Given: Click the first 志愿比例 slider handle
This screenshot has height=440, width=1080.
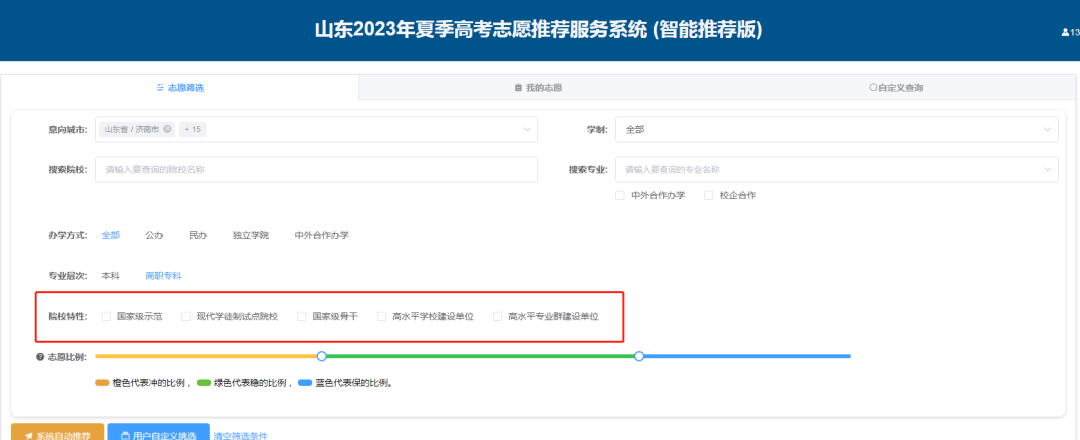Looking at the screenshot, I should [x=322, y=356].
